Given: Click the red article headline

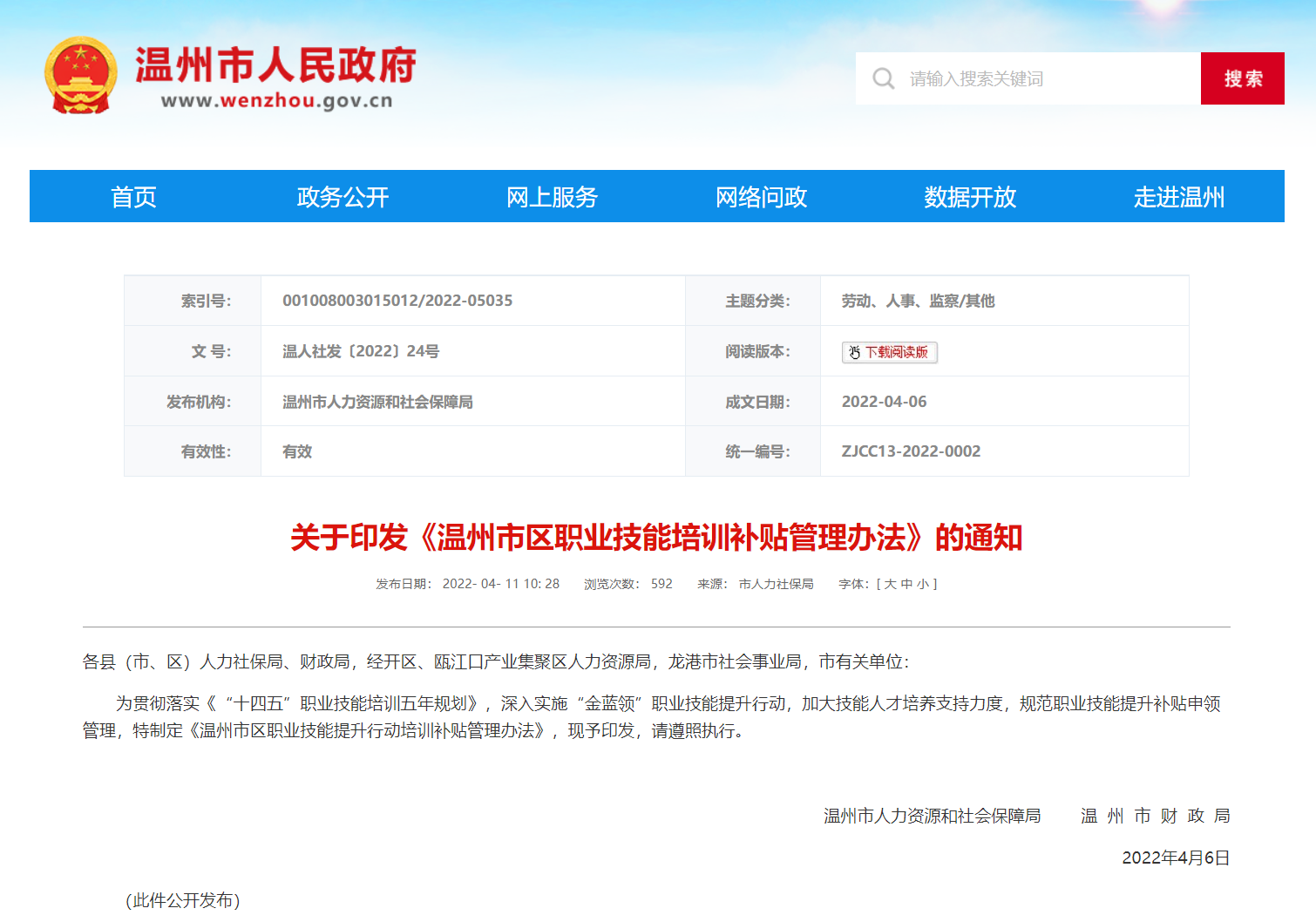Looking at the screenshot, I should (655, 538).
